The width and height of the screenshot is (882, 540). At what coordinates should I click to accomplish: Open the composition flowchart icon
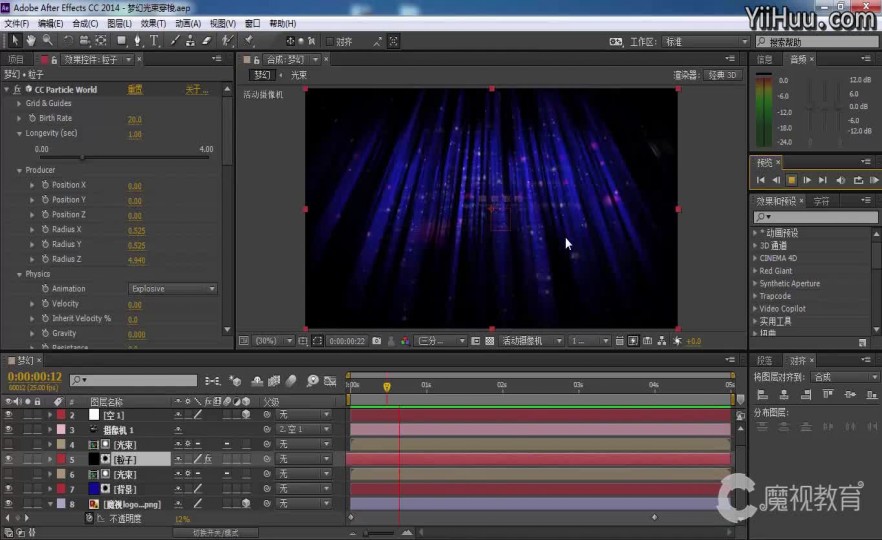(x=662, y=341)
